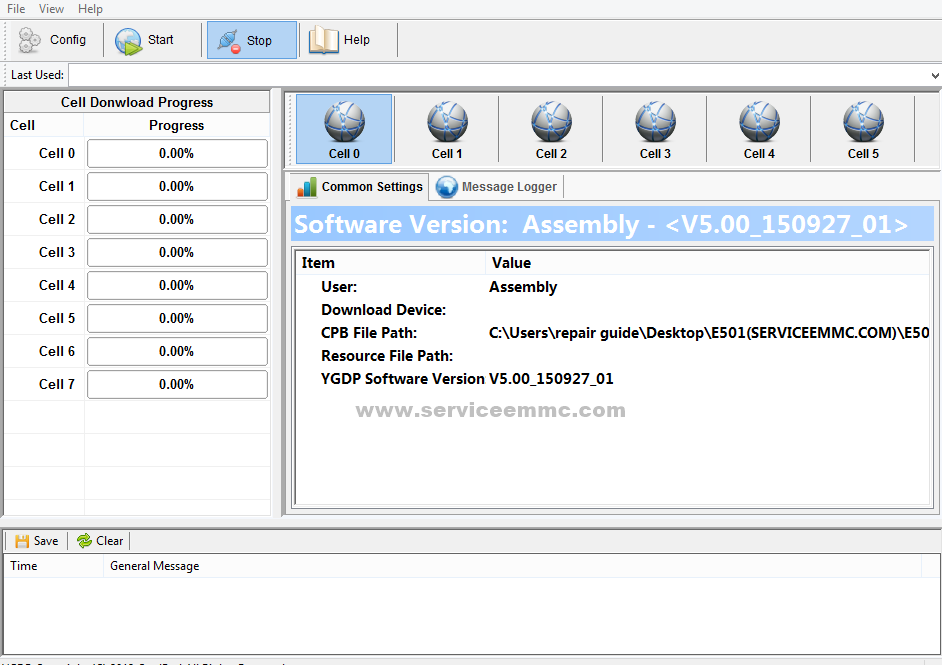
Task: Select the Cell 0 globe icon
Action: point(343,122)
